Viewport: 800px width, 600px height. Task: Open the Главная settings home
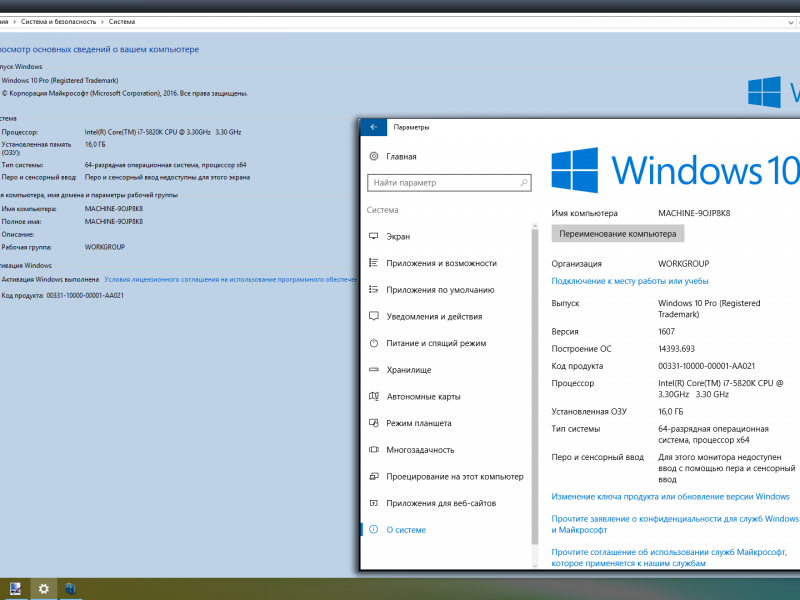[401, 157]
